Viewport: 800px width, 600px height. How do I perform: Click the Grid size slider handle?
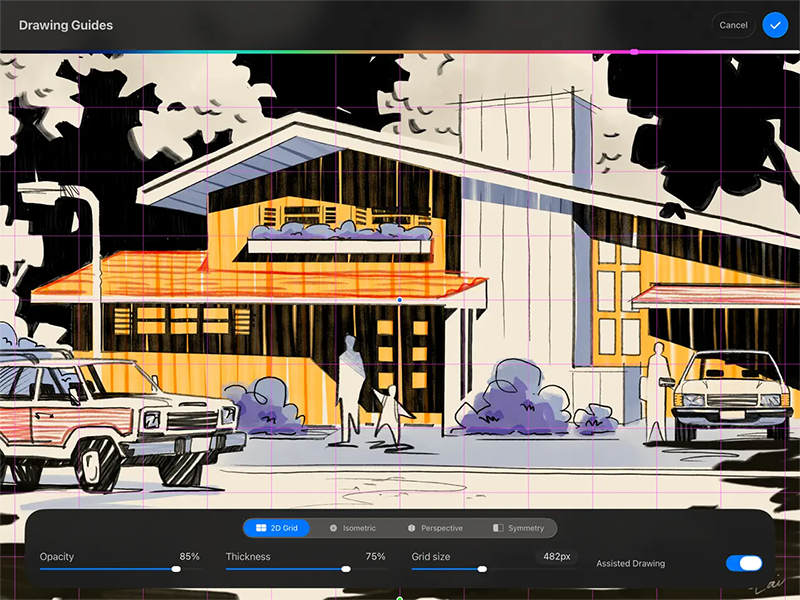(482, 569)
